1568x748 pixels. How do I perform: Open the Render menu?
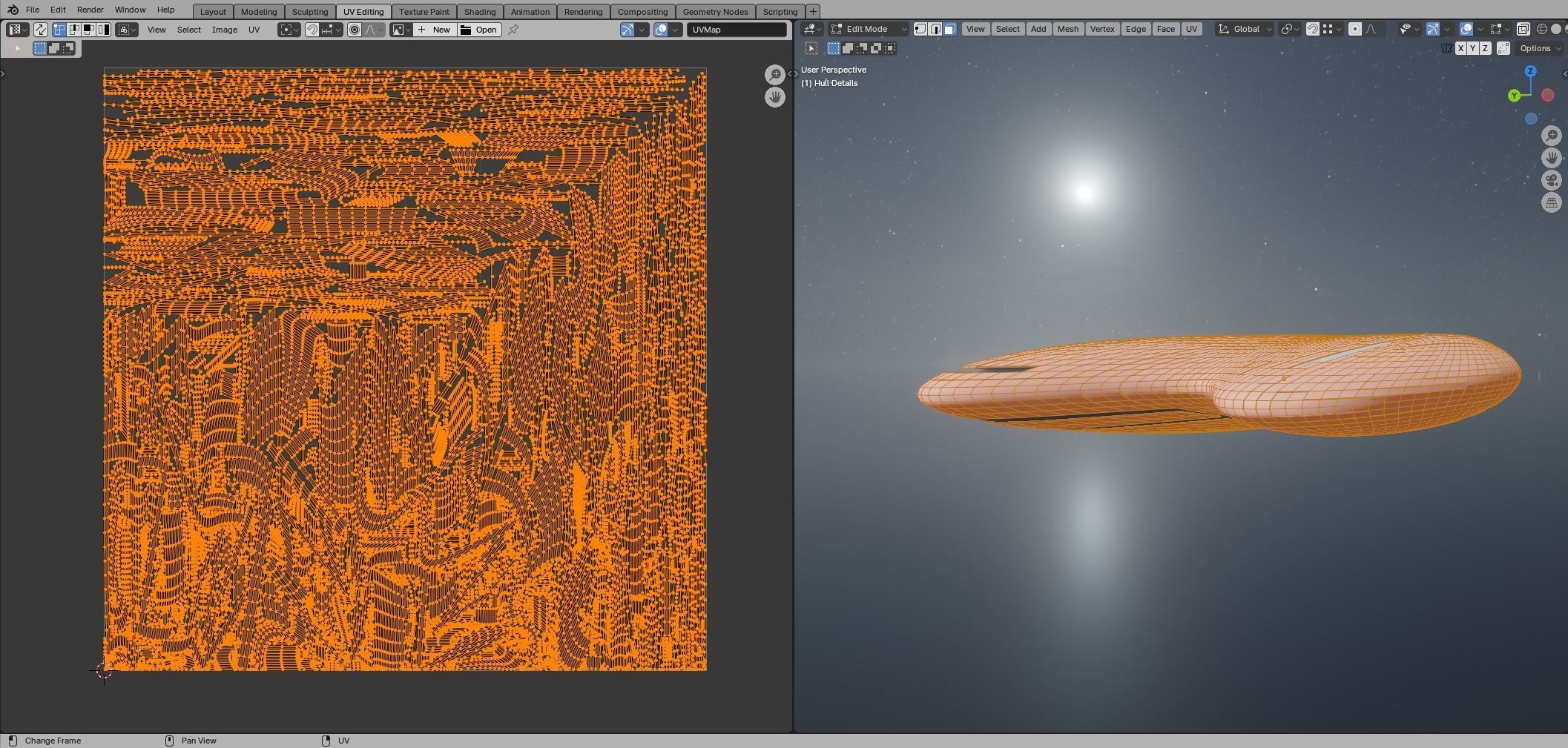pos(90,10)
